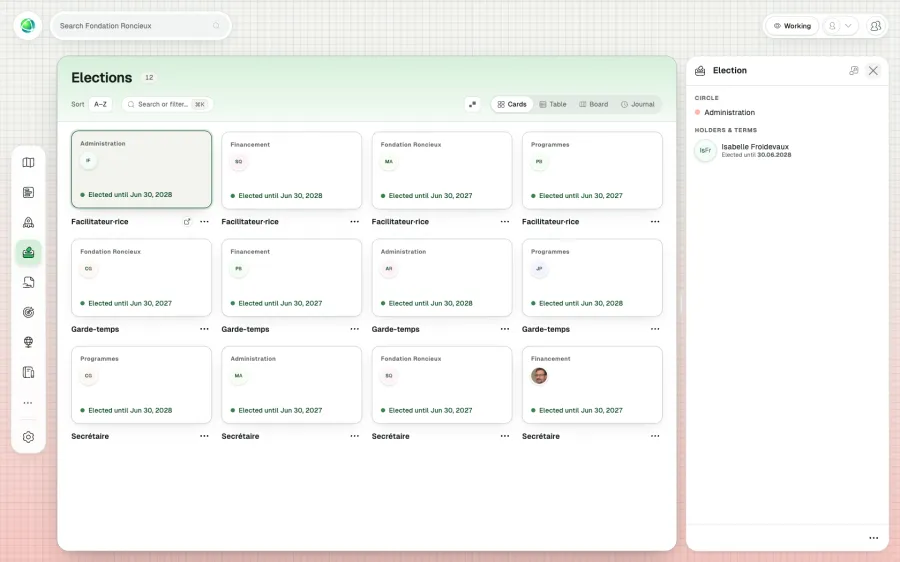Open more options for Fondation Roncieux Facilitateur·rice card
This screenshot has width=900, height=562.
[505, 222]
